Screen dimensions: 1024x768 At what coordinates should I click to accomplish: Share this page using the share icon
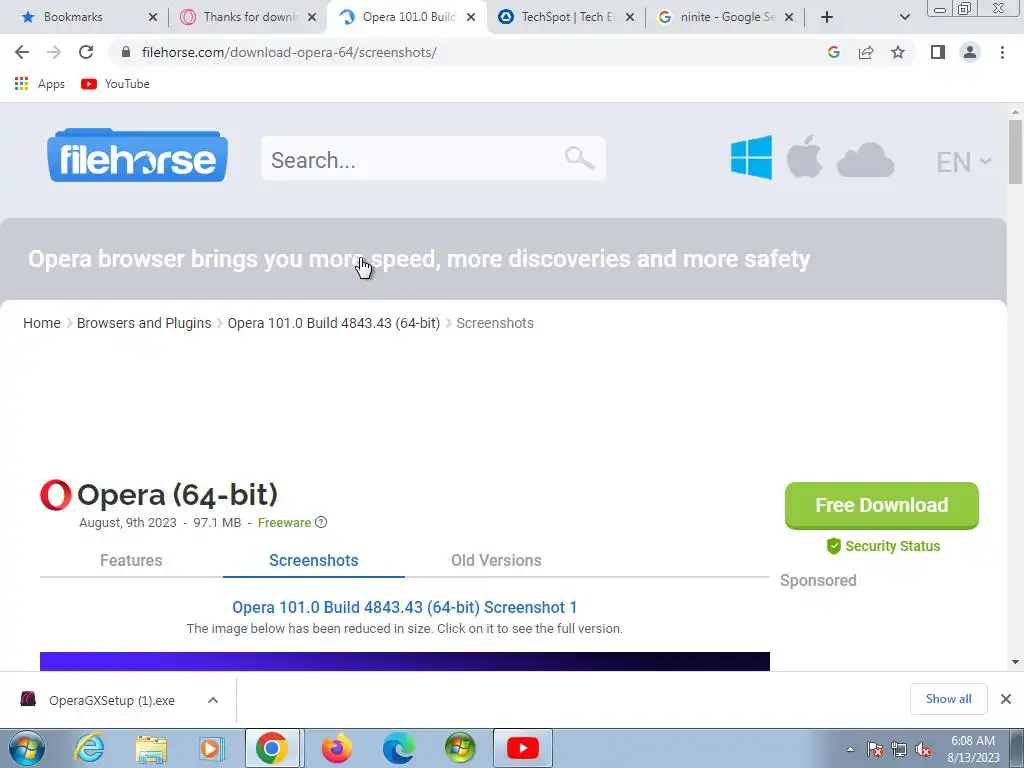[x=866, y=52]
